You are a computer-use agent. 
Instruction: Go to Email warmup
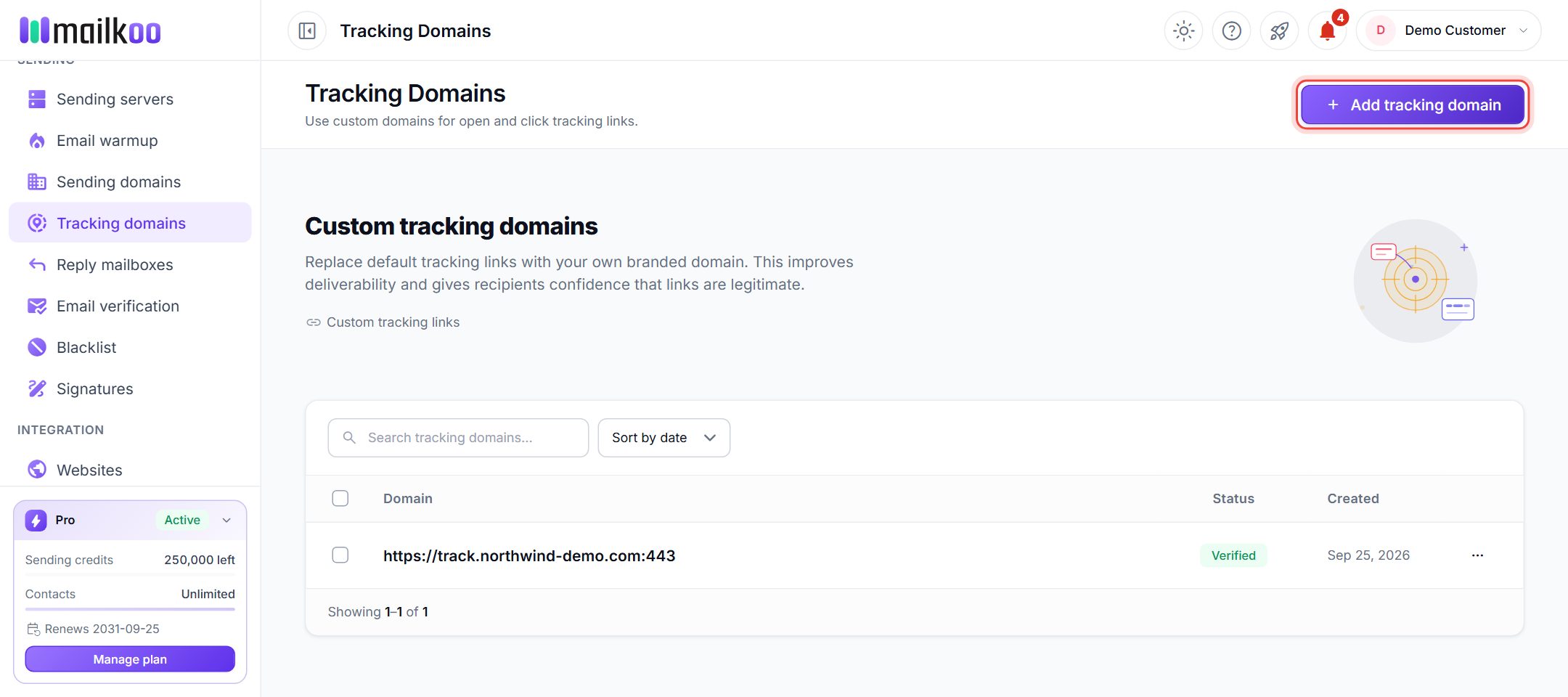click(130, 141)
